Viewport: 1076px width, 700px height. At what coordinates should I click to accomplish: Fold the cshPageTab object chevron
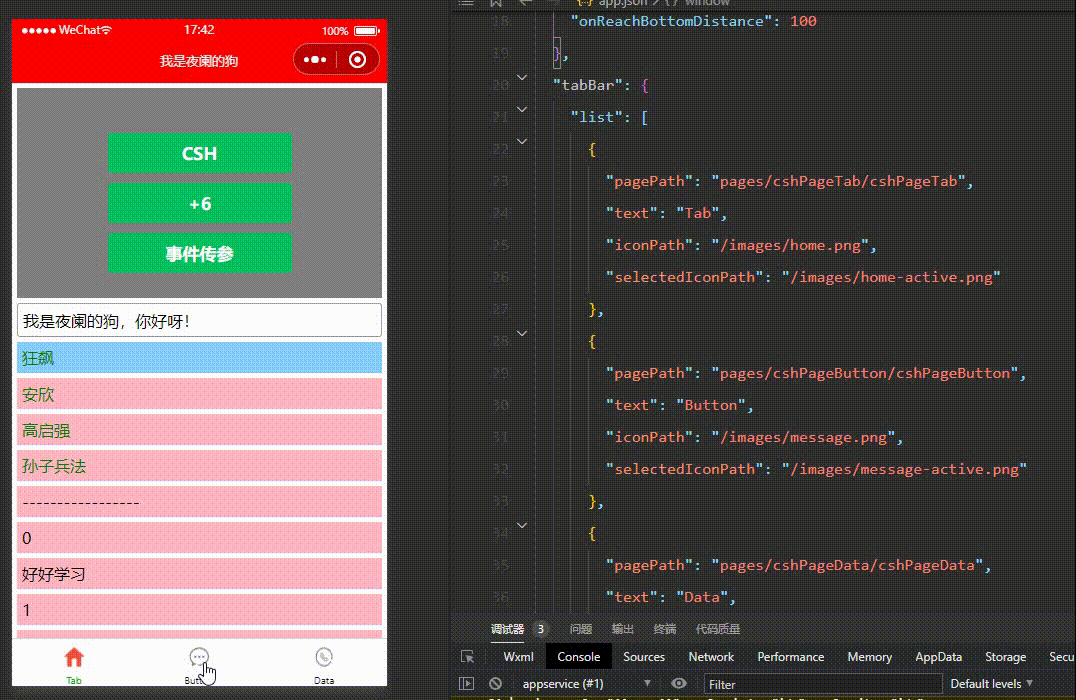pyautogui.click(x=522, y=141)
